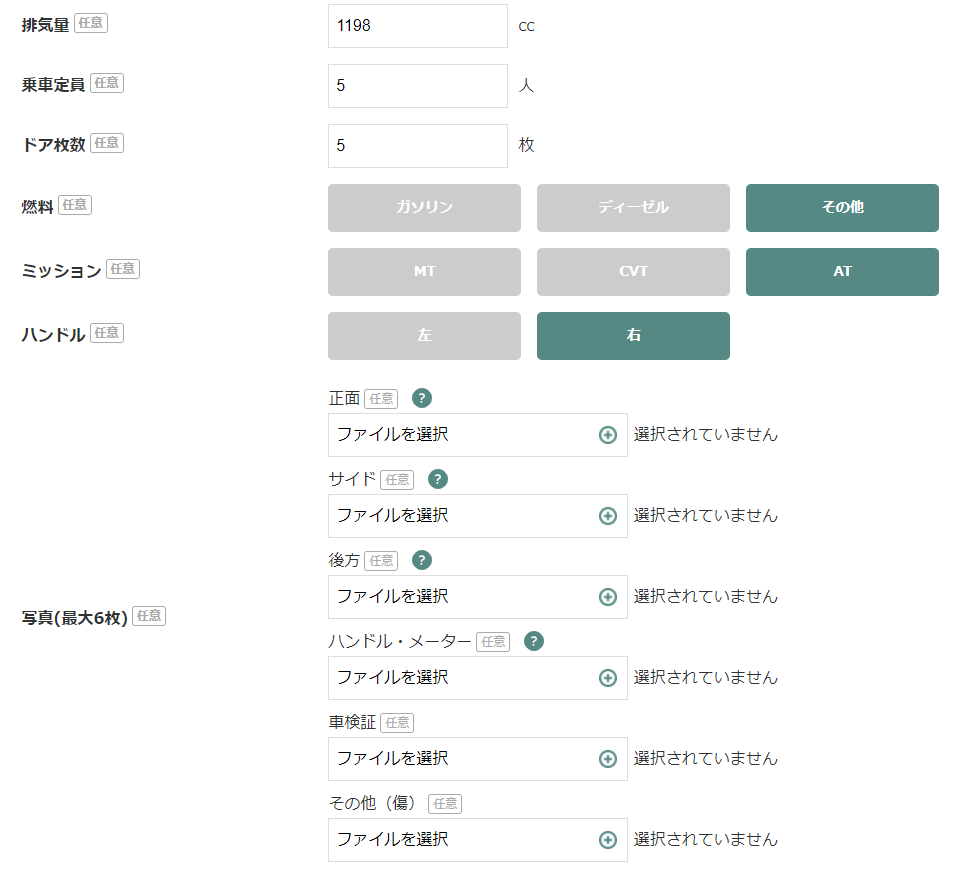Open help icon next to 正面 label
Image resolution: width=969 pixels, height=875 pixels.
pos(421,398)
